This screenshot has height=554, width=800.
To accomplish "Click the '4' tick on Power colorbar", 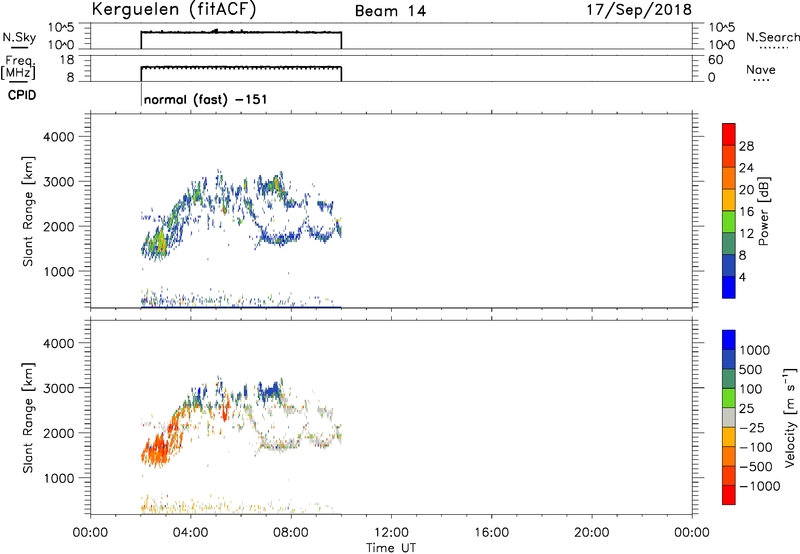I will point(742,277).
